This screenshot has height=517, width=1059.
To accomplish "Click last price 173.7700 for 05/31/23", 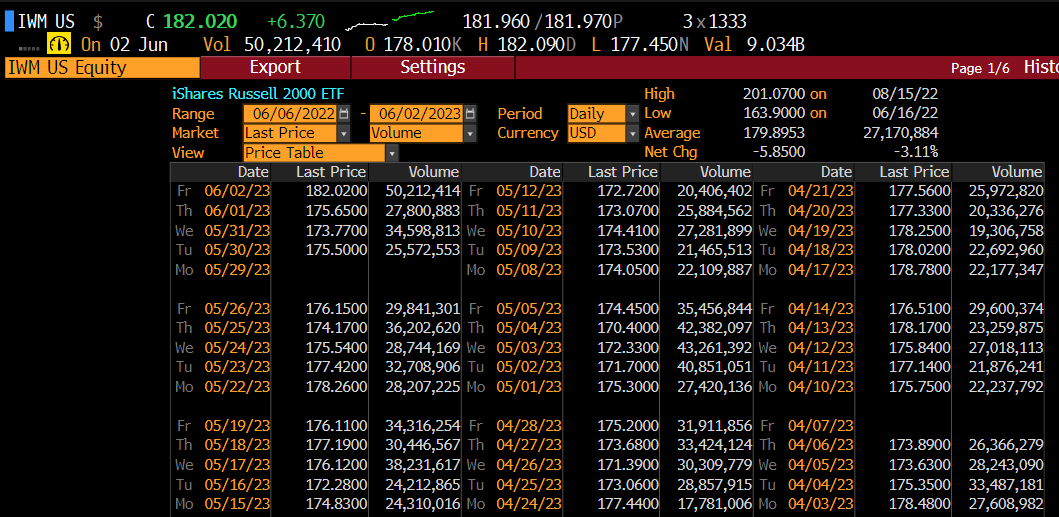I will click(336, 230).
